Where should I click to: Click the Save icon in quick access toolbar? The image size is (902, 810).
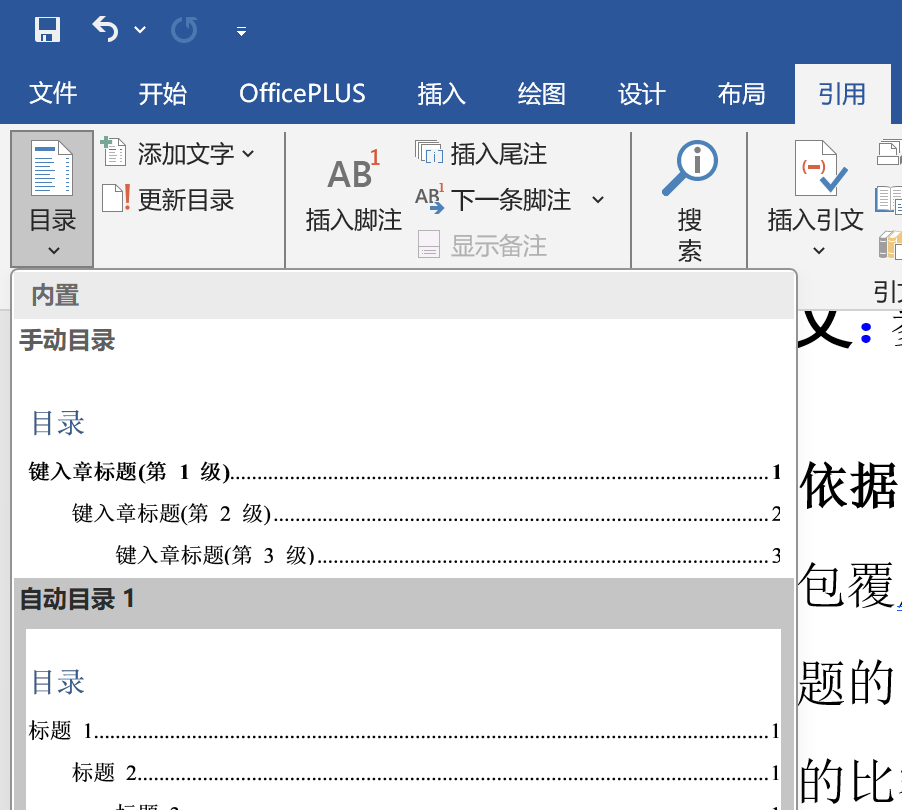[x=47, y=29]
